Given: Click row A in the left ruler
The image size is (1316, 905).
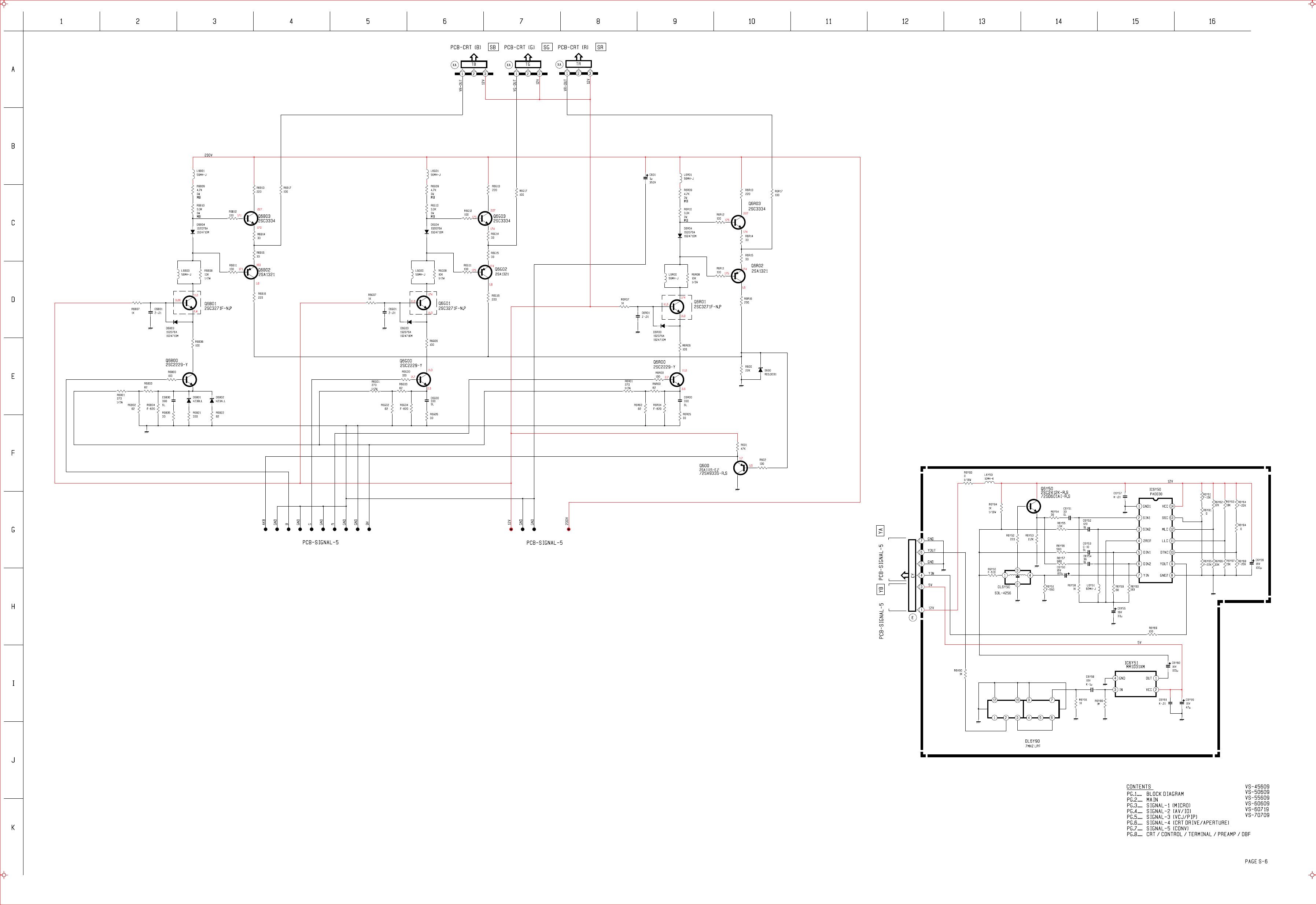Looking at the screenshot, I should pos(13,69).
